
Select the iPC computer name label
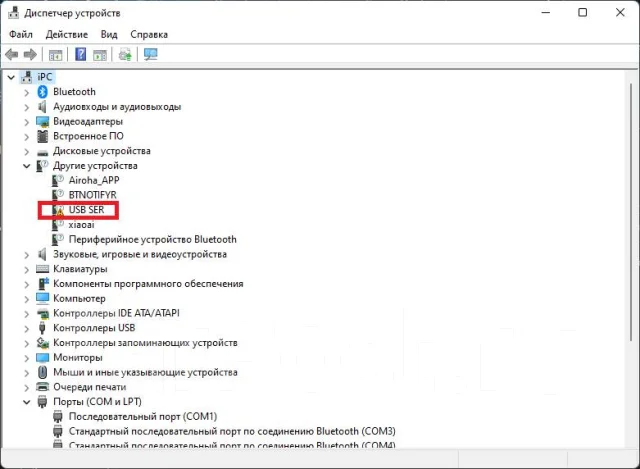pos(45,77)
